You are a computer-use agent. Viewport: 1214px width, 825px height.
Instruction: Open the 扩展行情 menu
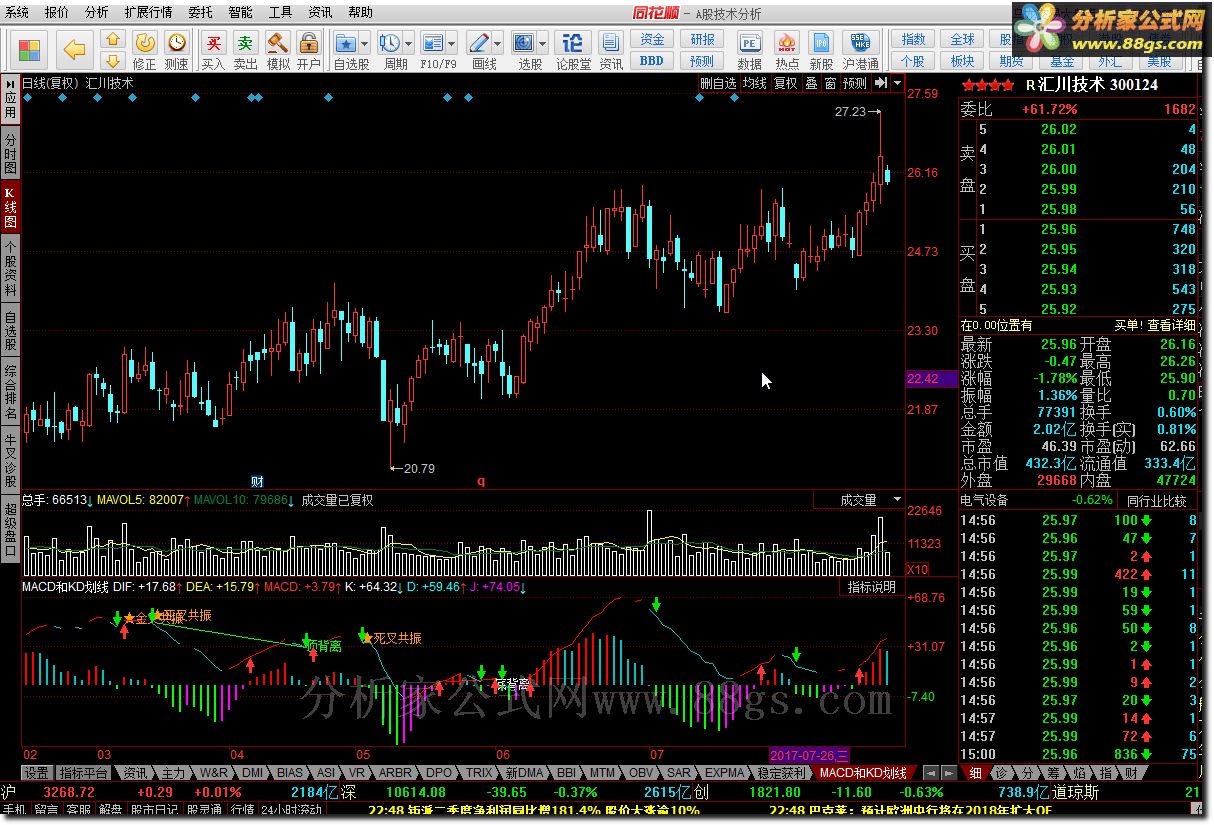pyautogui.click(x=148, y=12)
